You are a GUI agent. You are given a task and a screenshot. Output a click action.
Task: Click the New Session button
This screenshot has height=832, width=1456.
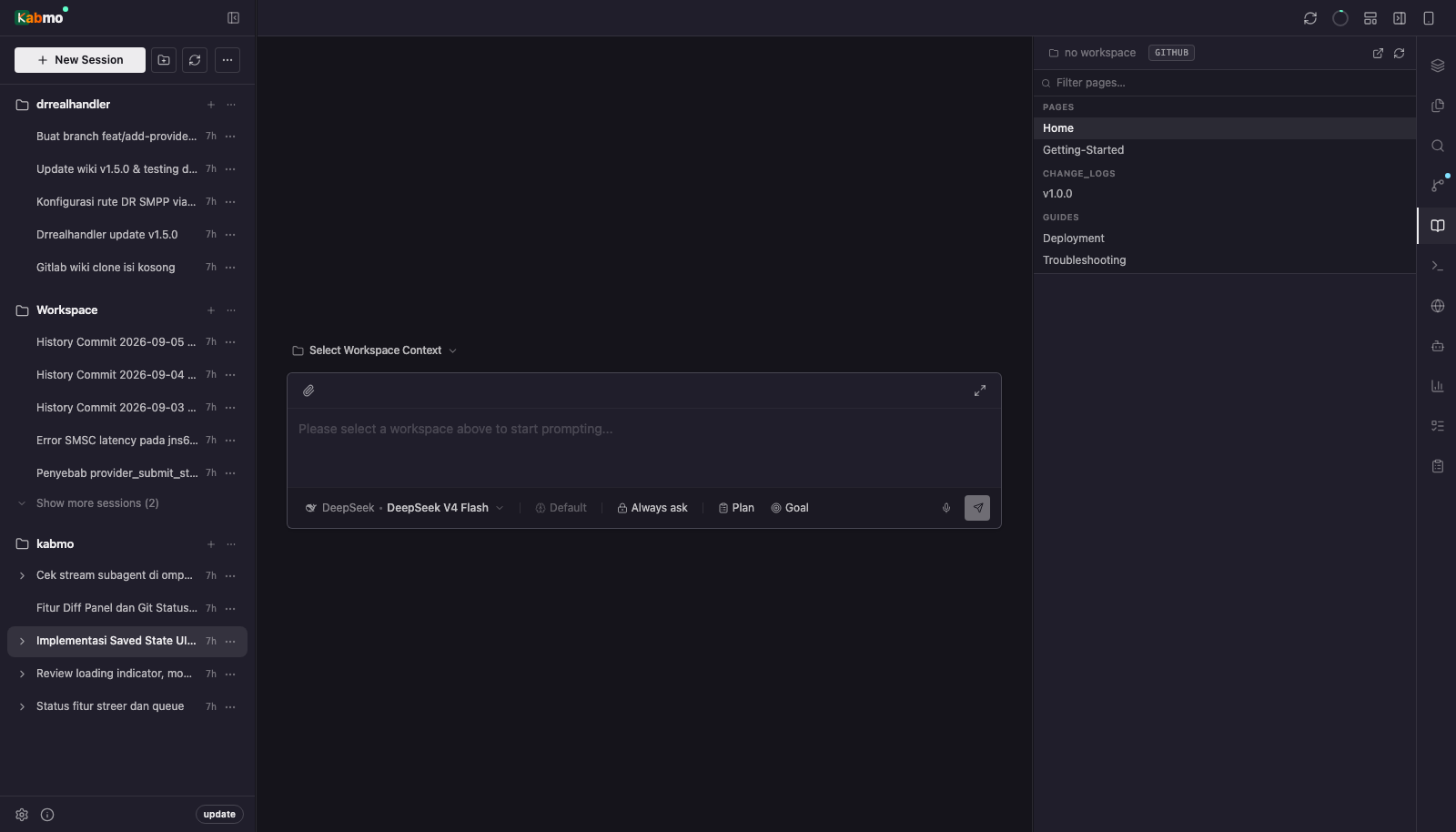(80, 60)
